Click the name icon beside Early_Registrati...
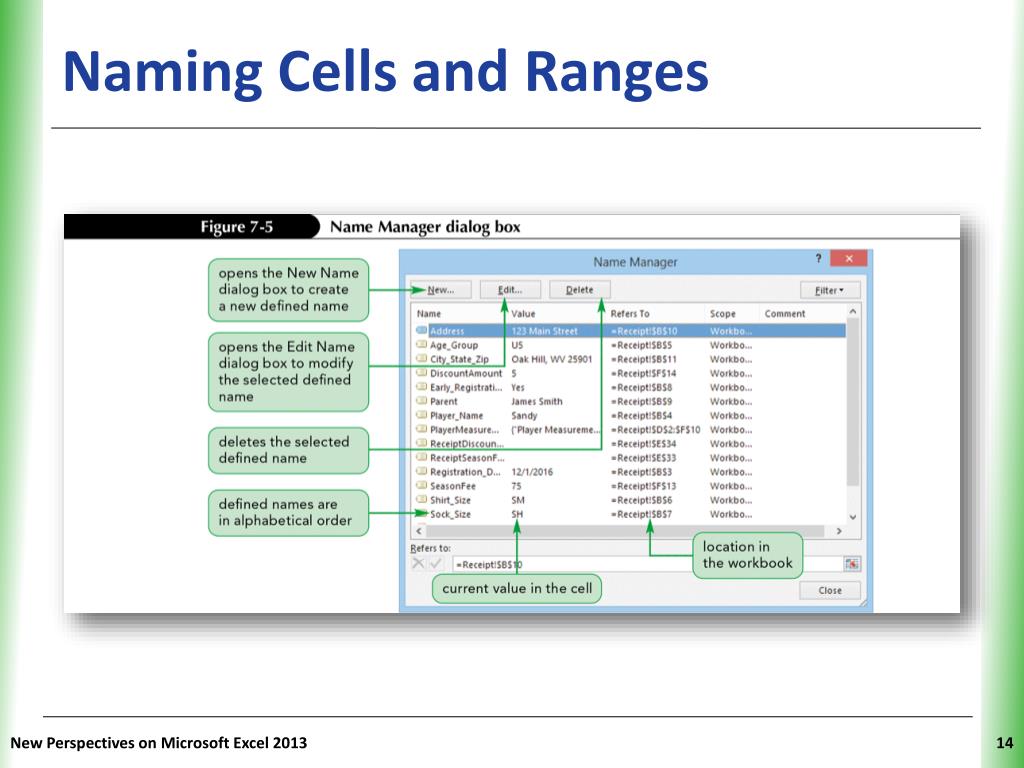This screenshot has height=768, width=1024. (x=422, y=387)
